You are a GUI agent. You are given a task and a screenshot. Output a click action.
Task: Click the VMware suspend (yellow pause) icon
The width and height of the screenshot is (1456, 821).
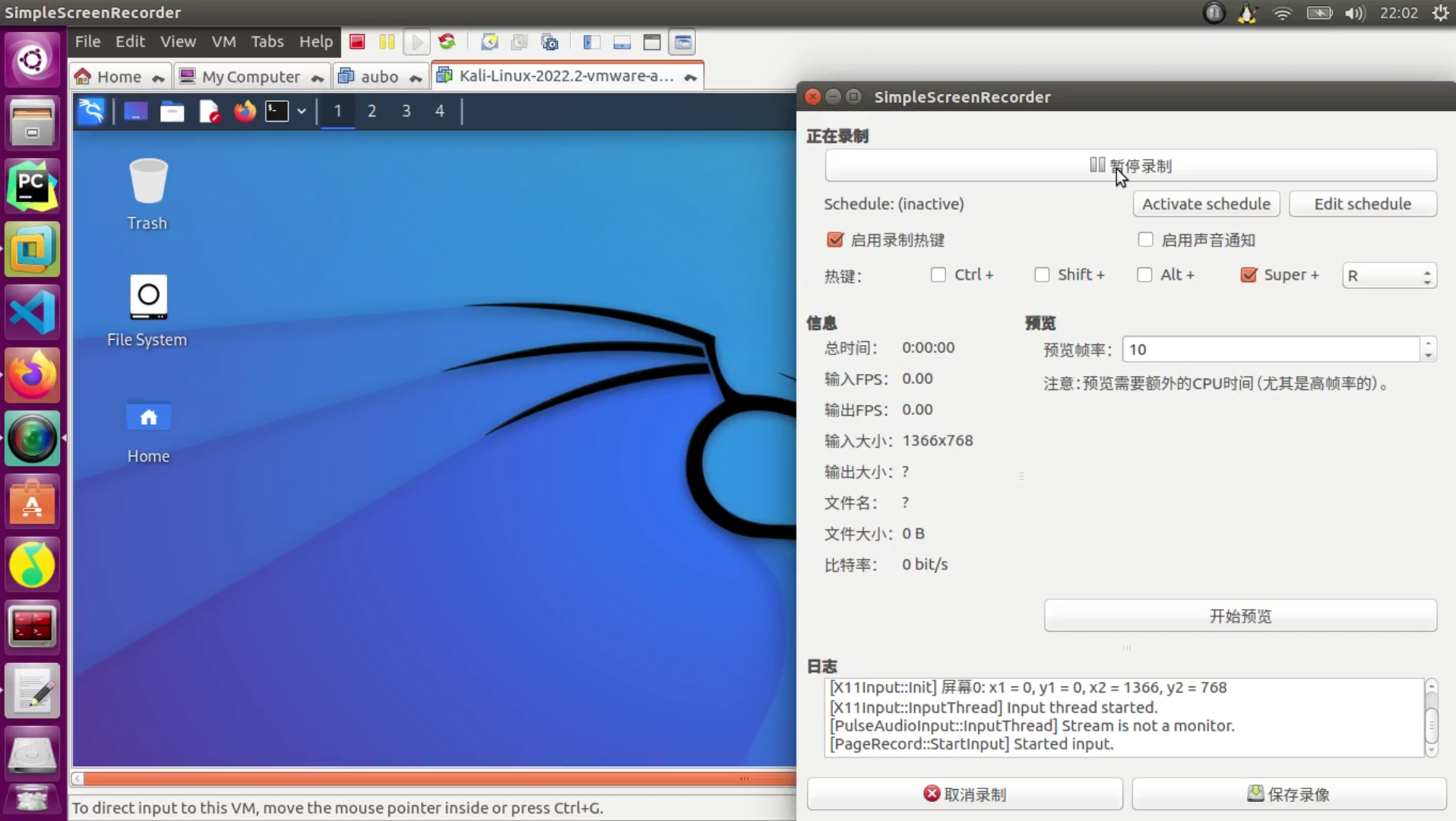point(387,42)
